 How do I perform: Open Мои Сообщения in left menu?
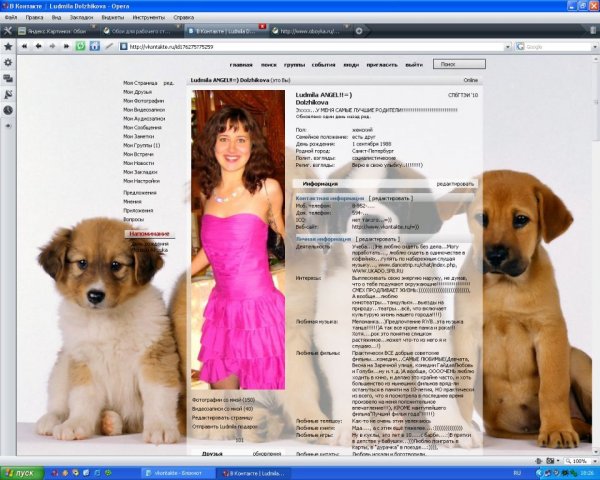pos(142,127)
